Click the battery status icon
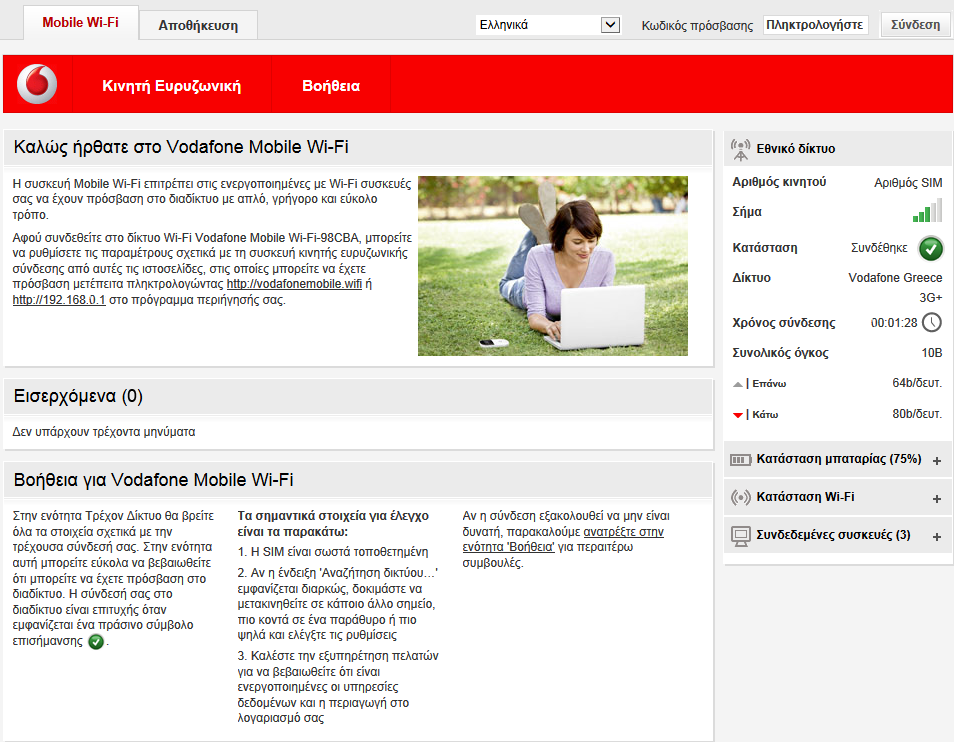 click(x=740, y=460)
